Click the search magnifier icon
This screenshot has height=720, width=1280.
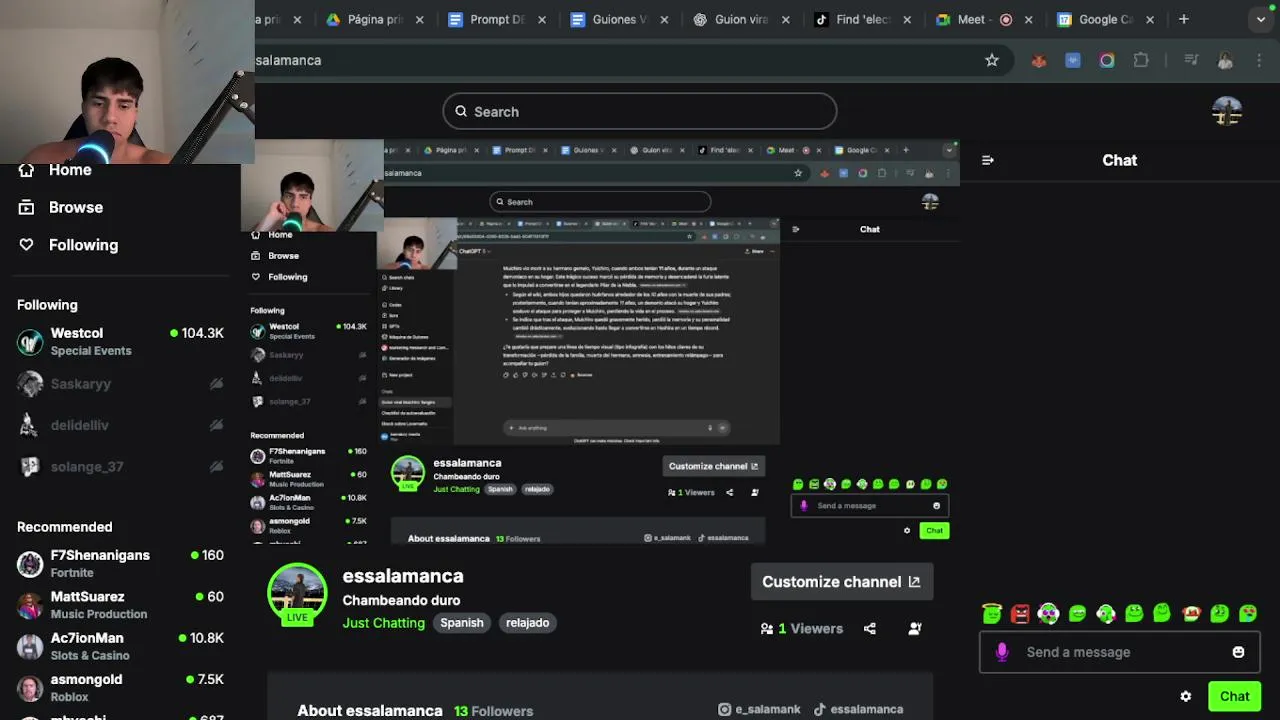point(461,111)
